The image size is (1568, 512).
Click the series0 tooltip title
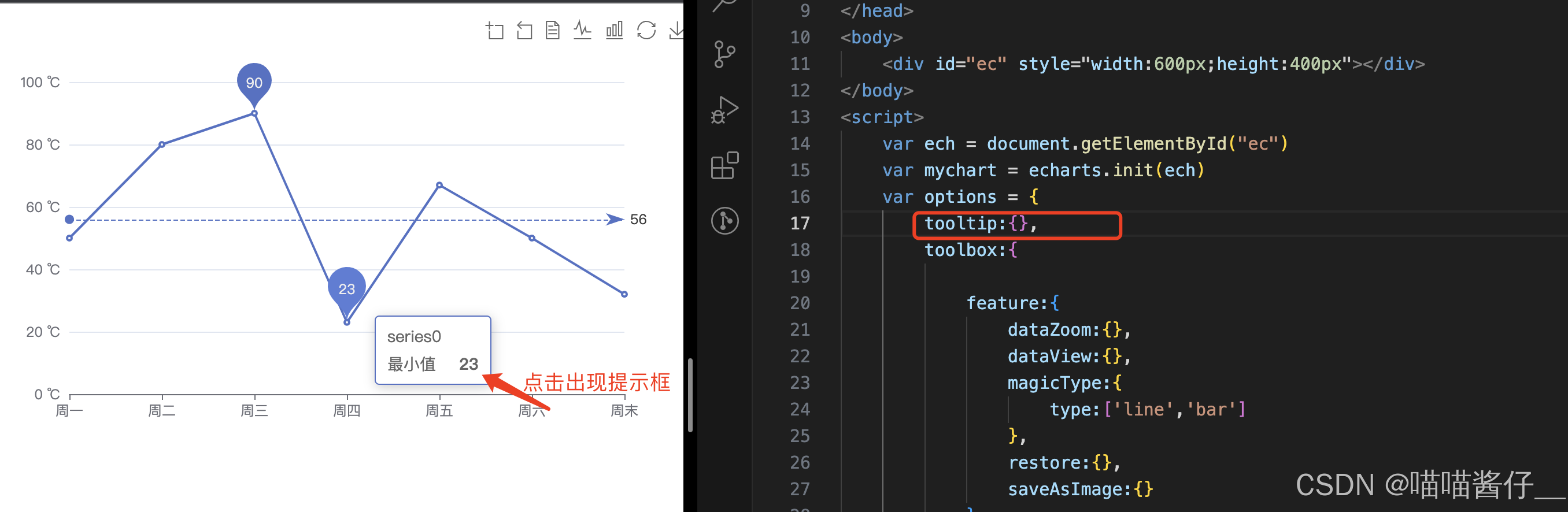(414, 336)
